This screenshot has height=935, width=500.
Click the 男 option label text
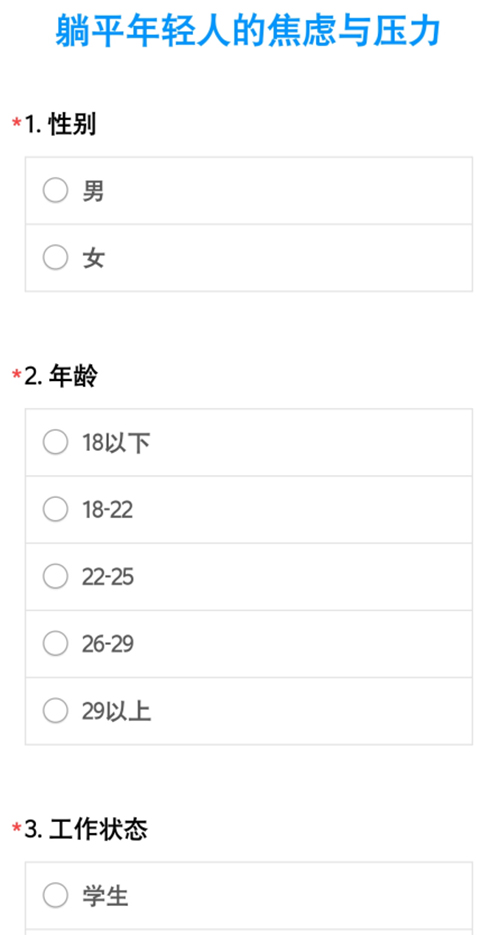click(x=93, y=191)
